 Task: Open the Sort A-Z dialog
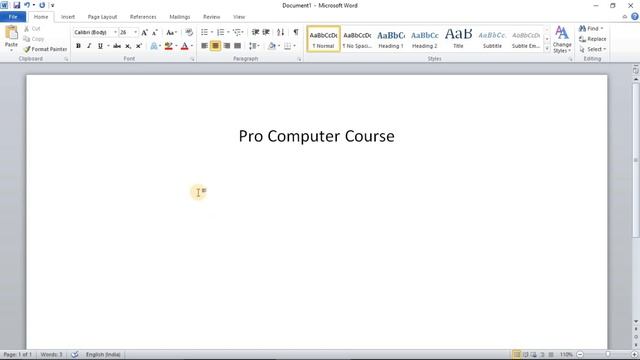coord(280,32)
